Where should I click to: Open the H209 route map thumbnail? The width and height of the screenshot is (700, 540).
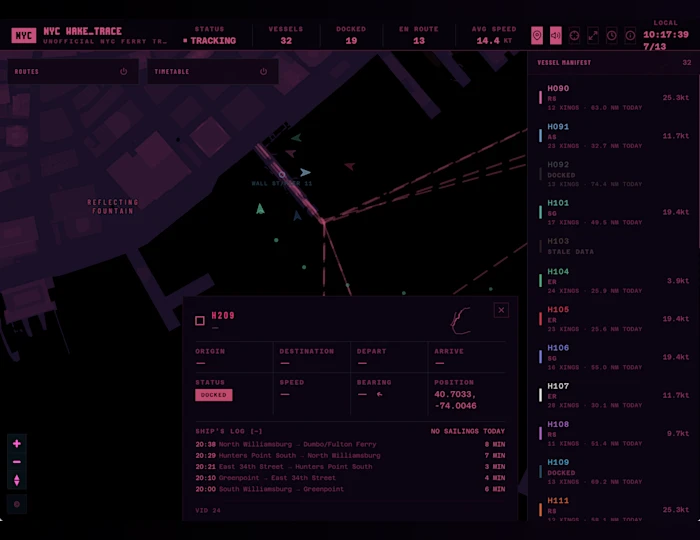pos(460,320)
